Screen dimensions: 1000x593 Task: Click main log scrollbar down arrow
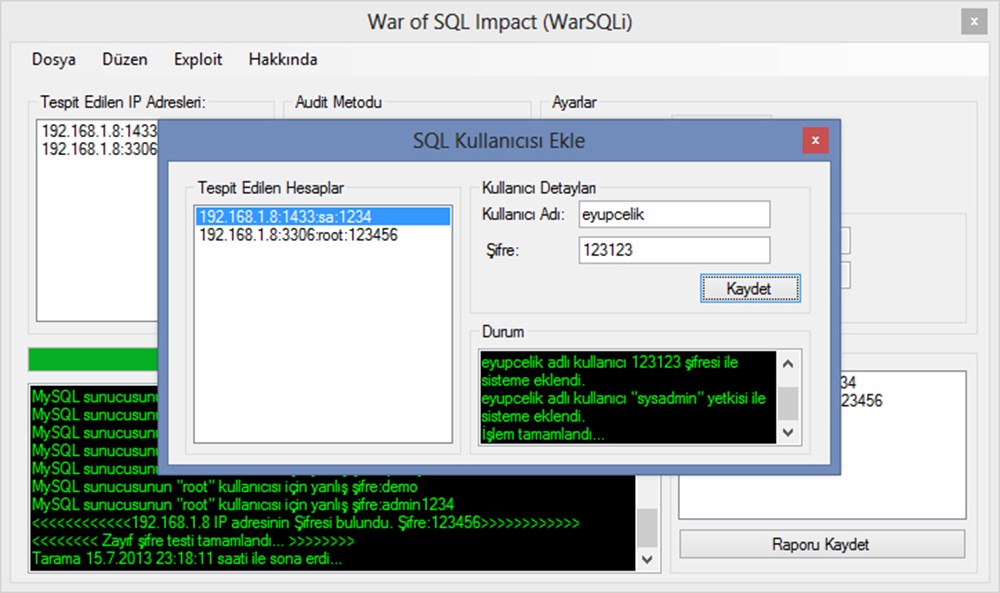[647, 559]
